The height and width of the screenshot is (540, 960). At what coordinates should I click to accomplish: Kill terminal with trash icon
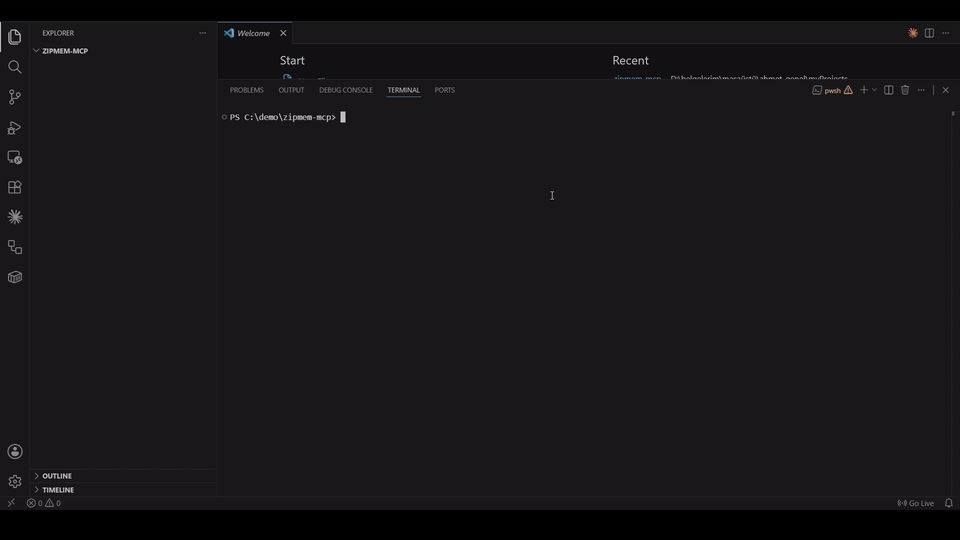coord(905,90)
